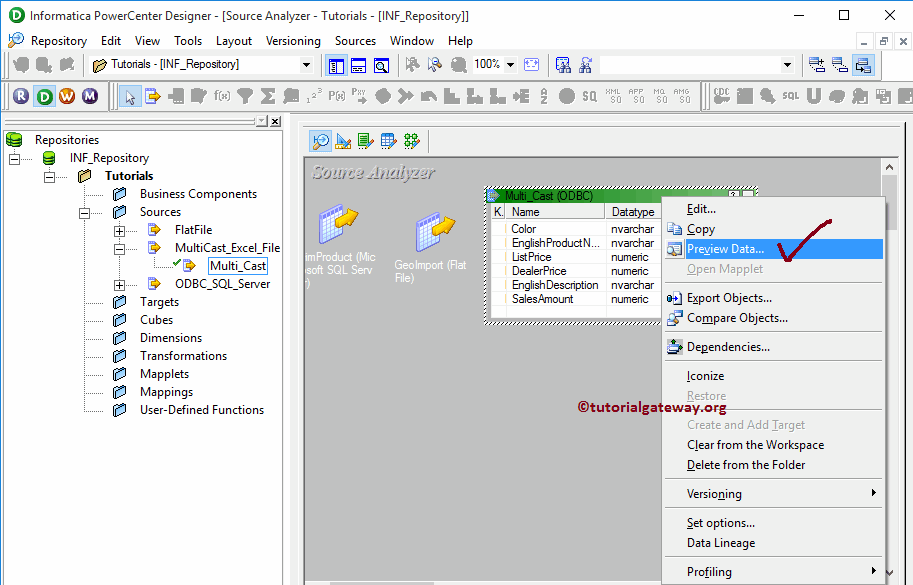
Task: Open the Tutorials folder dropdown
Action: (306, 65)
